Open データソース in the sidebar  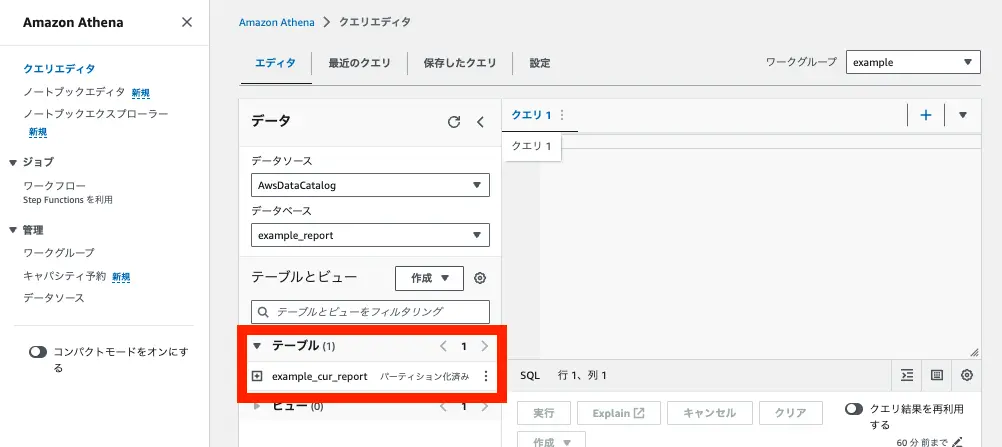tap(54, 298)
